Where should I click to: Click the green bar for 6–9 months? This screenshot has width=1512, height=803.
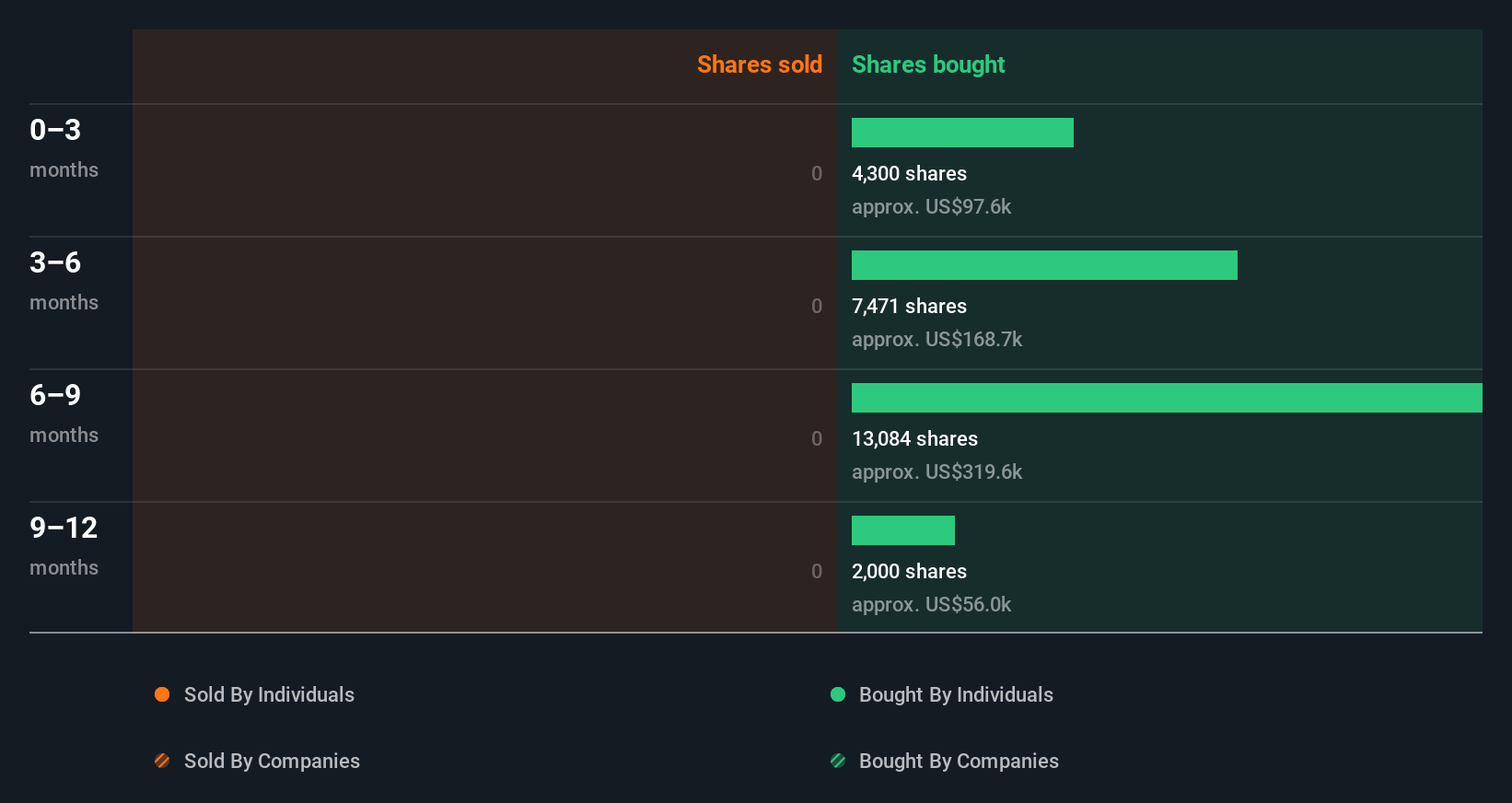coord(1167,398)
